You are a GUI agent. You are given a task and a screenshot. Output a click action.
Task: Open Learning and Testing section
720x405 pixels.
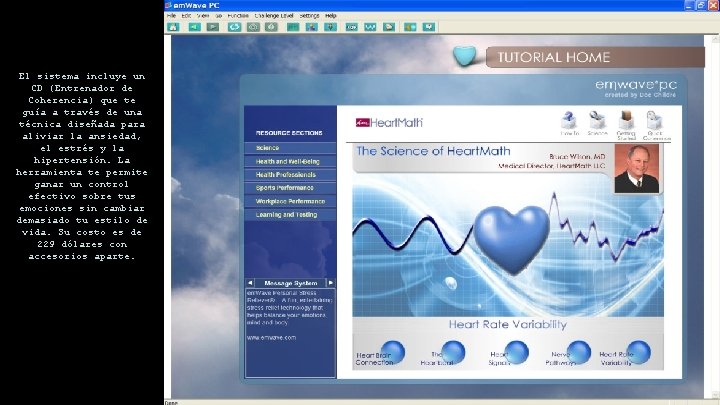click(x=290, y=214)
